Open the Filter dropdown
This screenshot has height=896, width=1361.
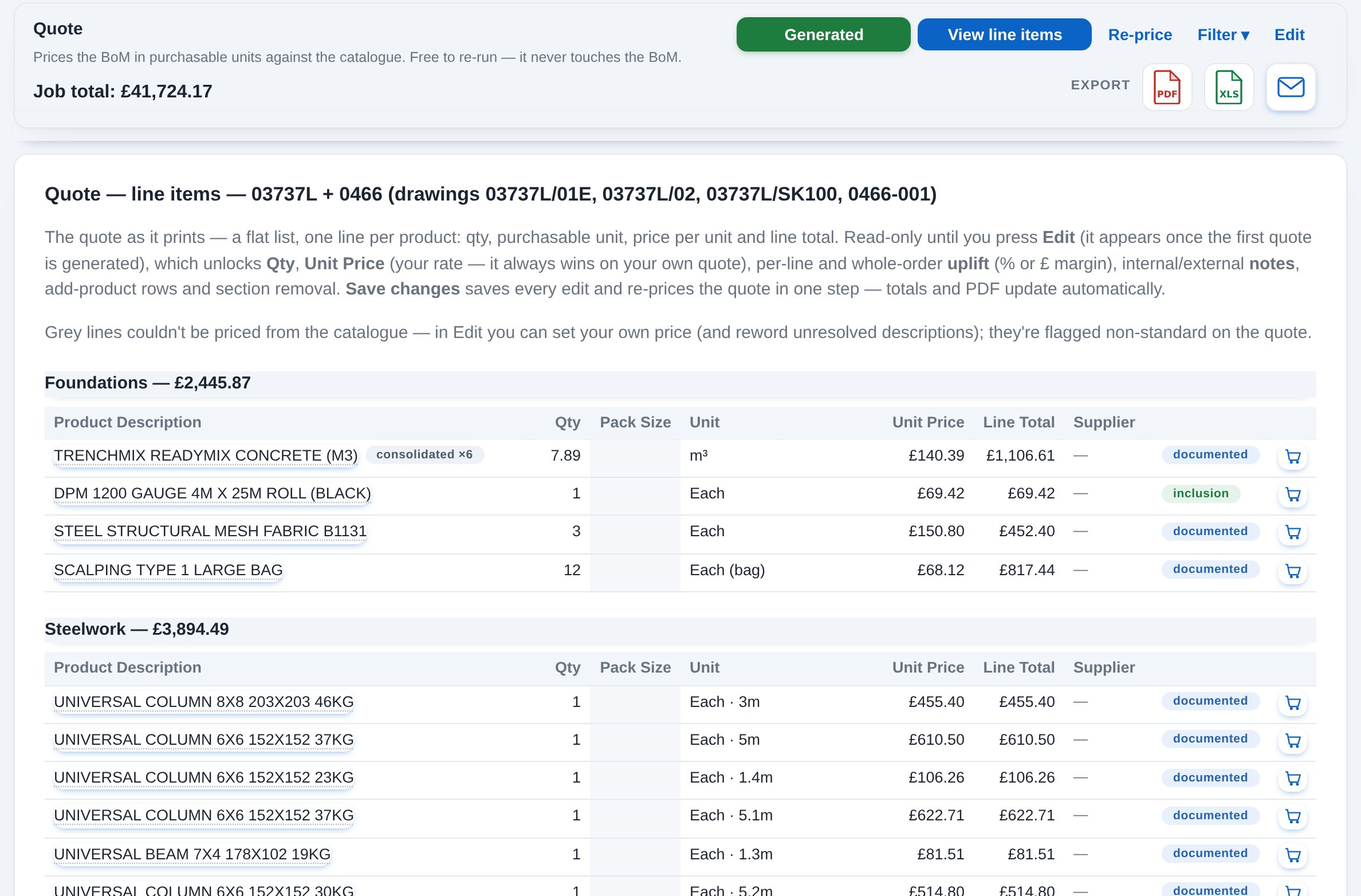coord(1224,34)
